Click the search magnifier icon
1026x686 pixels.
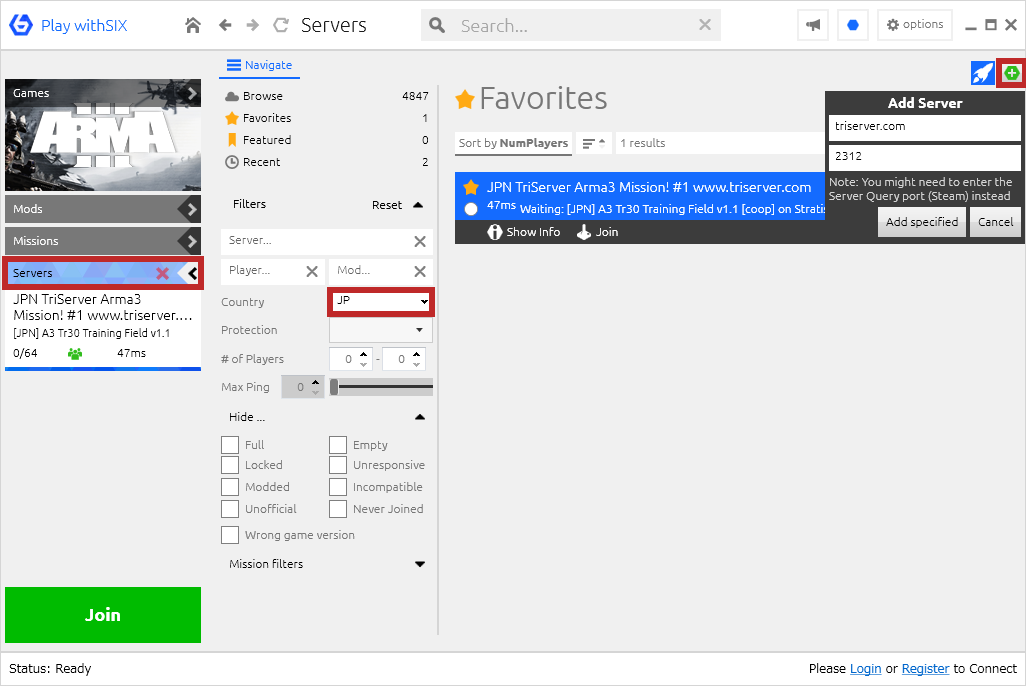(437, 26)
